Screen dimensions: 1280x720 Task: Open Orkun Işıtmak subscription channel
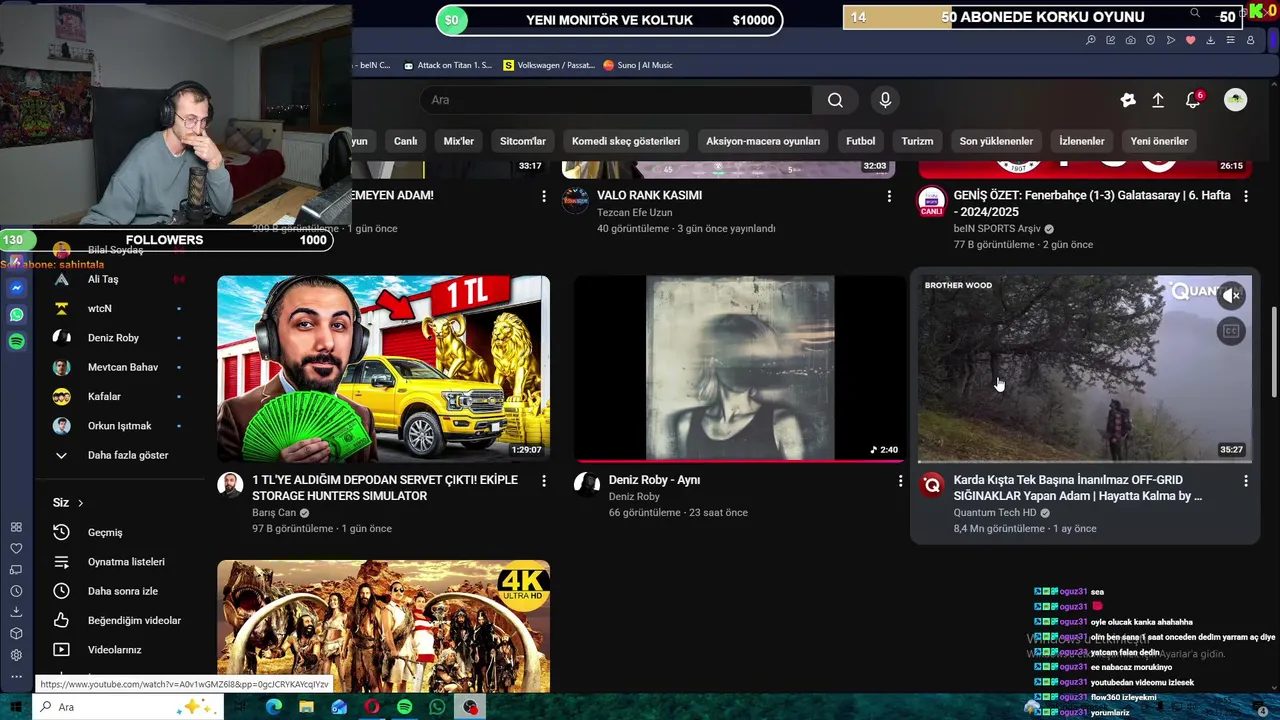(x=118, y=426)
